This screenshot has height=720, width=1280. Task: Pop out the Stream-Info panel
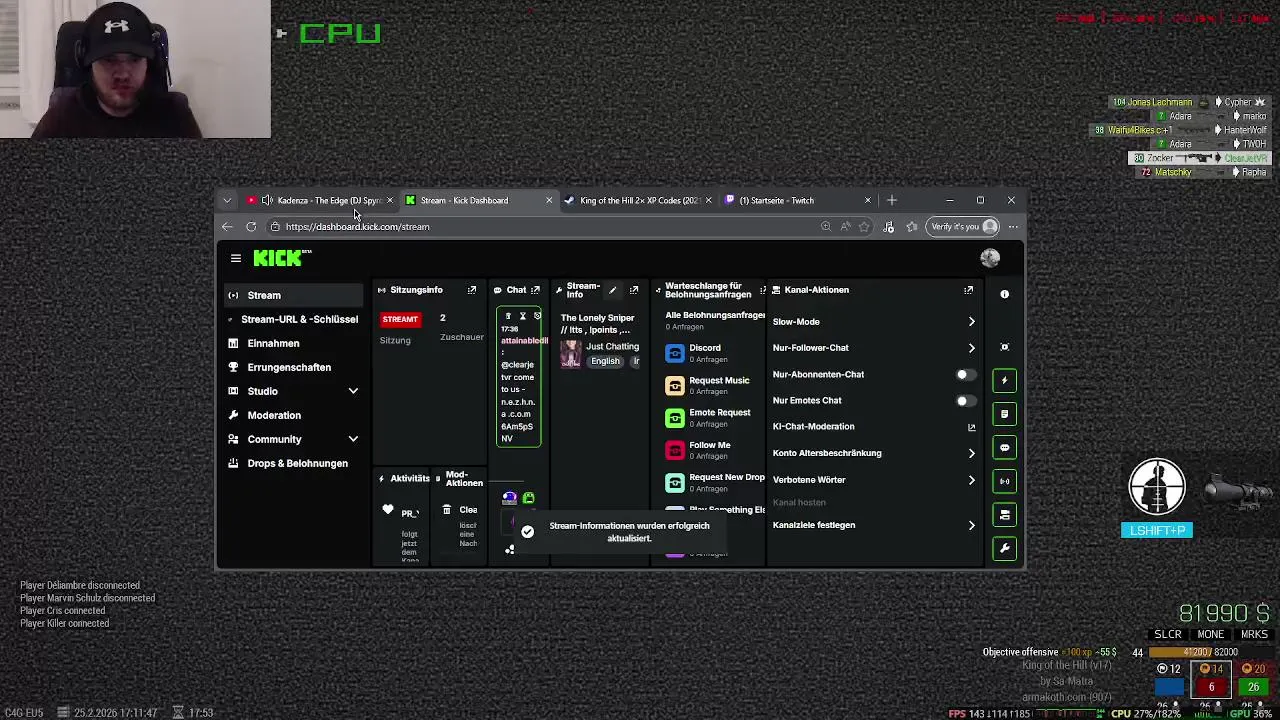[x=634, y=290]
